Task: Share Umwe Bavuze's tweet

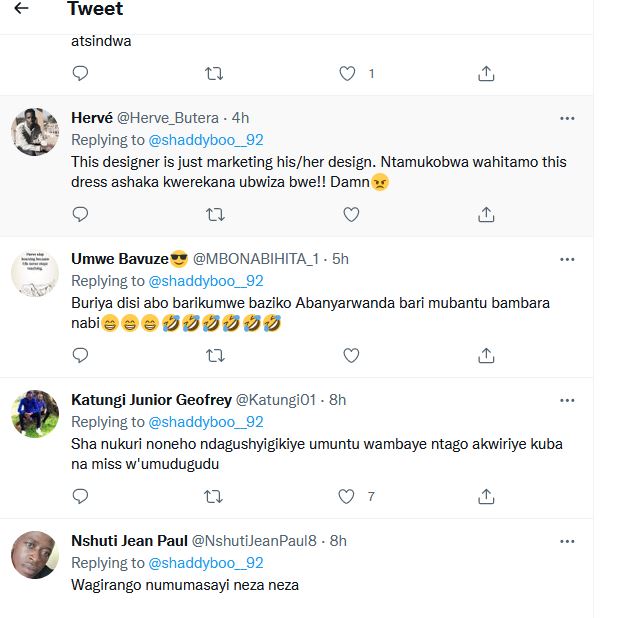Action: [486, 355]
